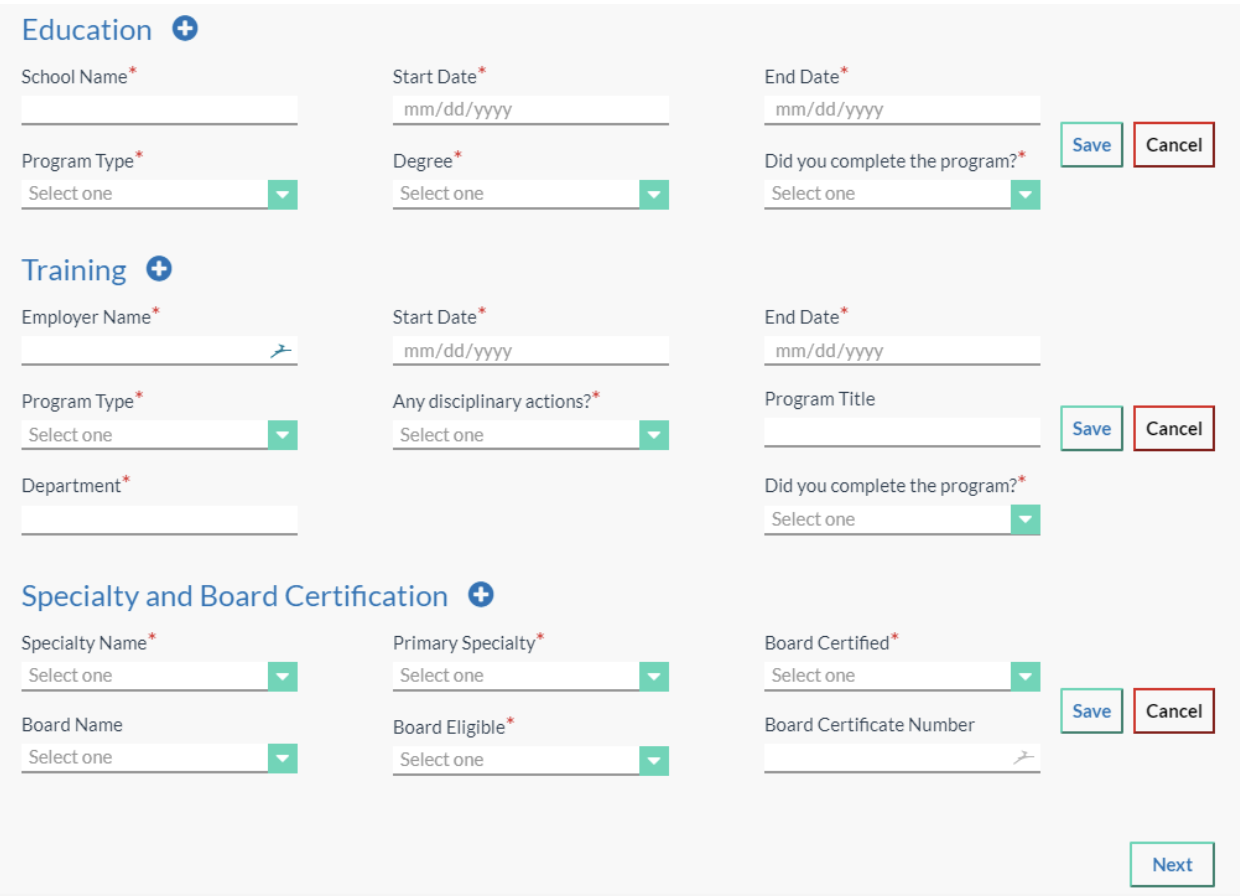Screen dimensions: 1240x896
Task: Click the Start Date field under Education
Action: click(x=530, y=108)
